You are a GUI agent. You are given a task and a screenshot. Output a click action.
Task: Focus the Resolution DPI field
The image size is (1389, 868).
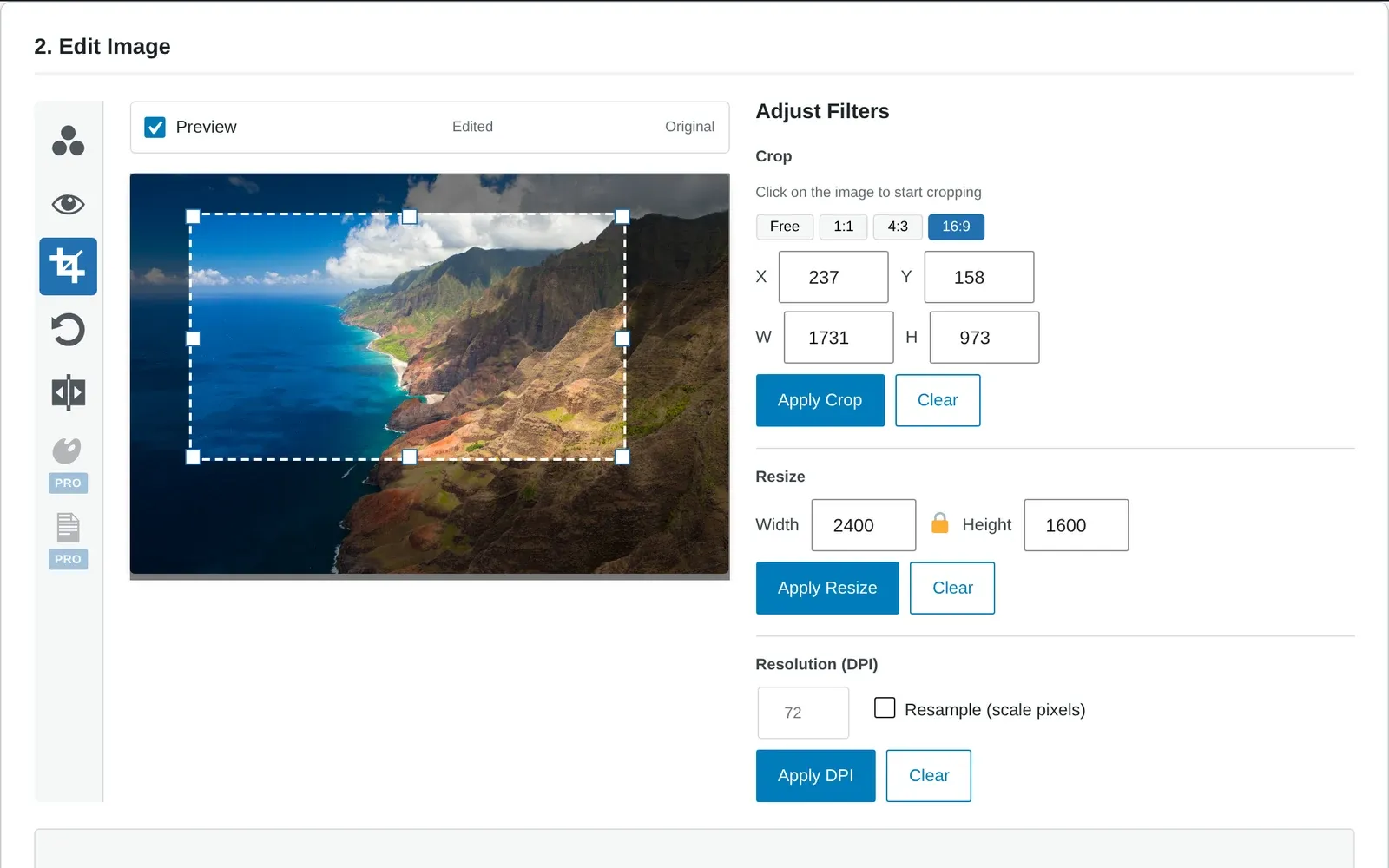point(803,713)
